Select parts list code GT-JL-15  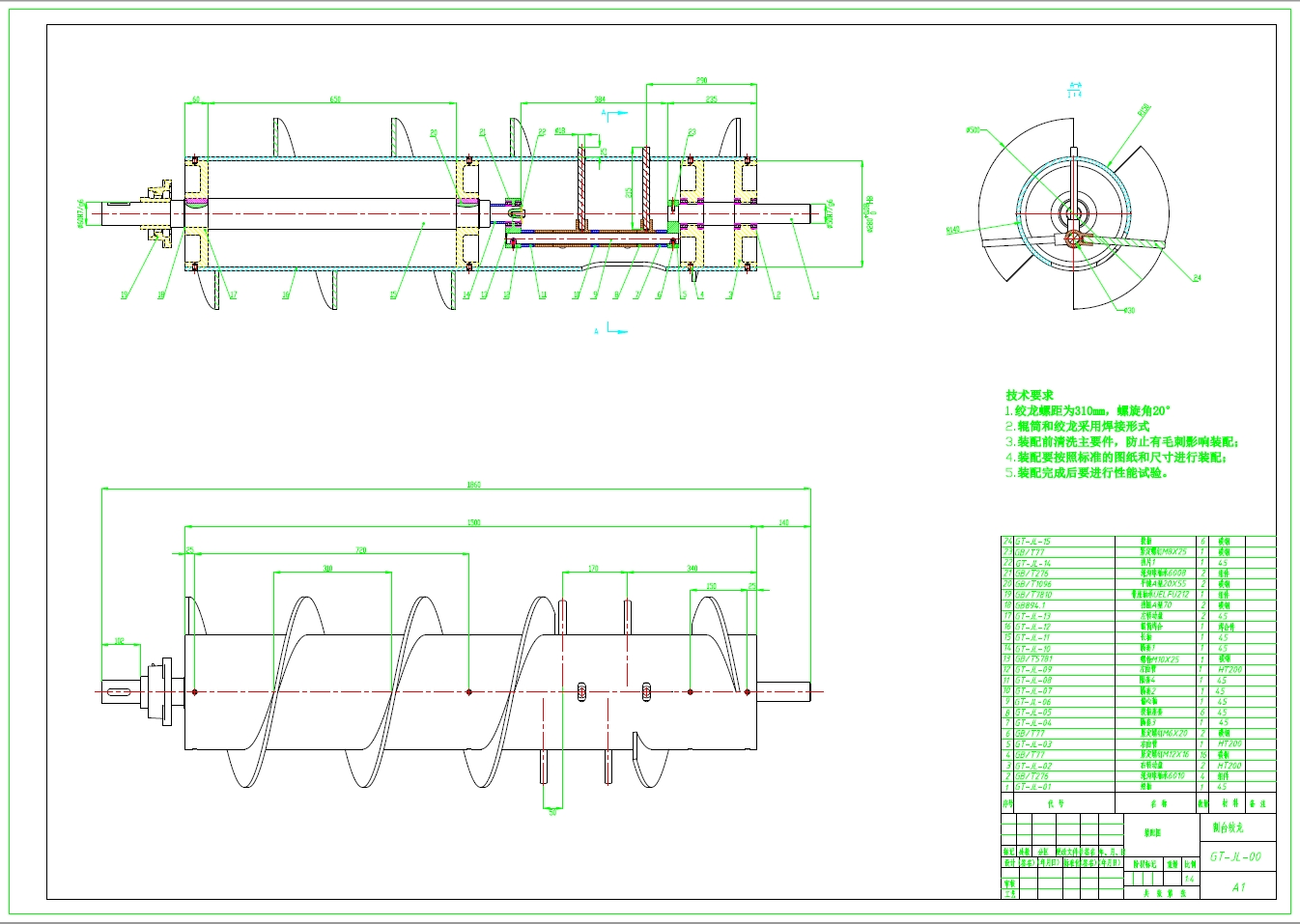tap(1033, 542)
